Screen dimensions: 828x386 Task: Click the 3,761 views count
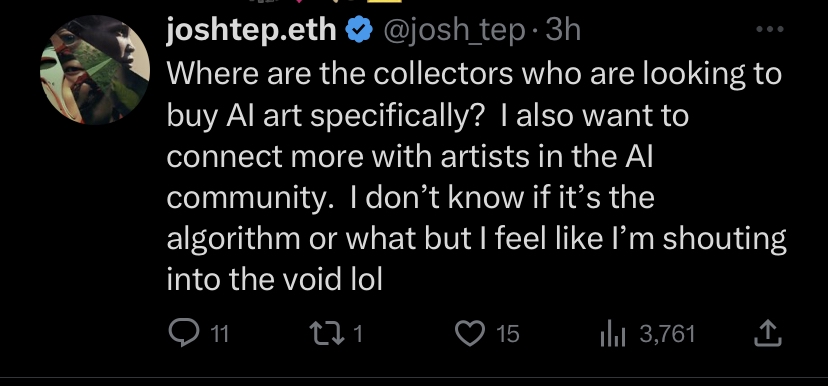(x=667, y=334)
